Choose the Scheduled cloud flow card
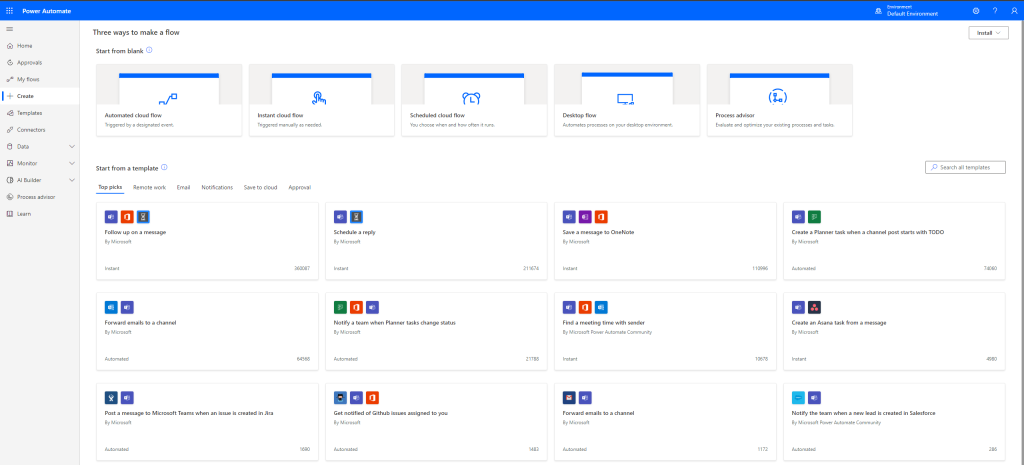1024x465 pixels. (474, 100)
